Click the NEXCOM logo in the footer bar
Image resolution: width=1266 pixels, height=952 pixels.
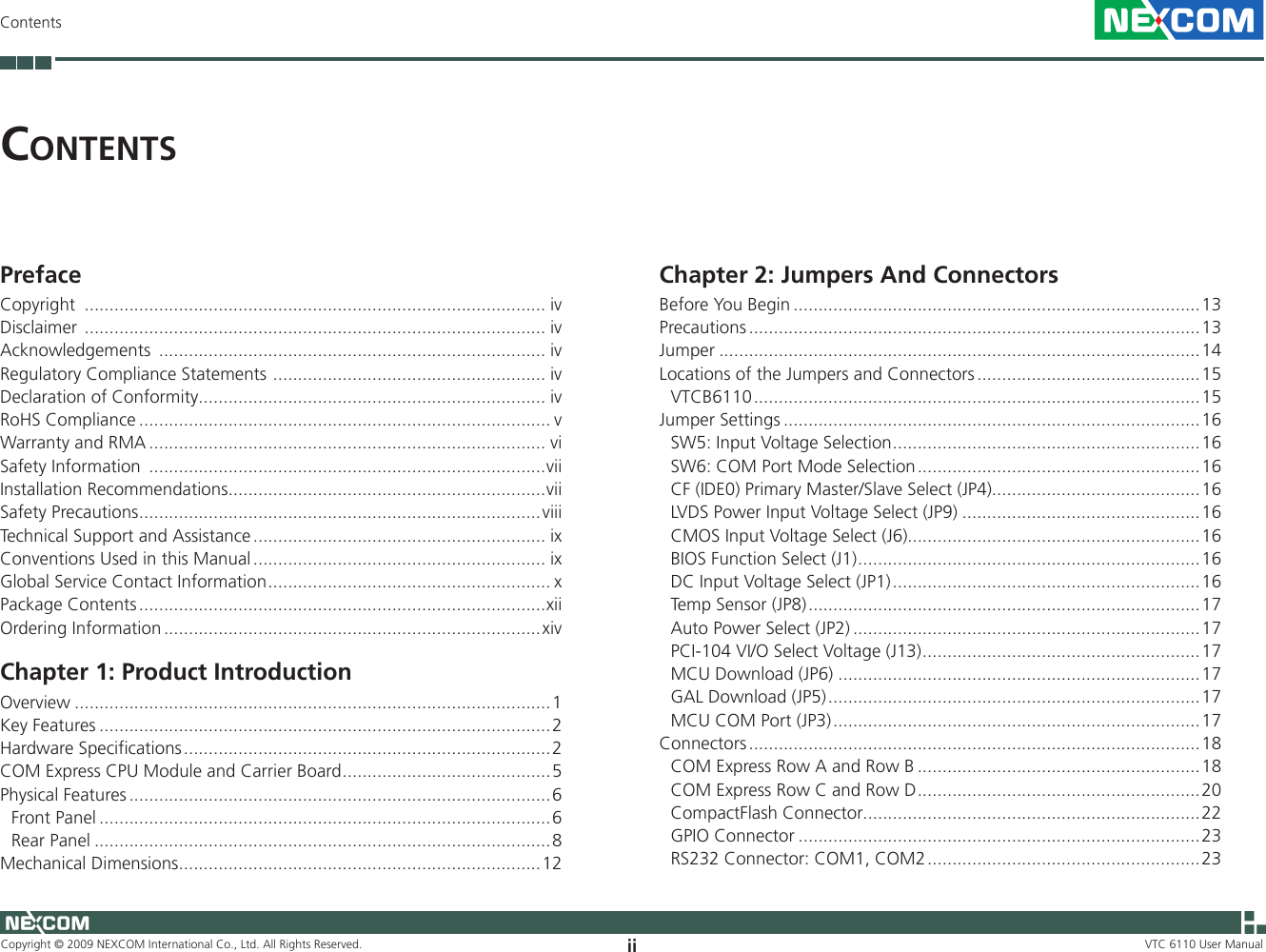tap(47, 922)
